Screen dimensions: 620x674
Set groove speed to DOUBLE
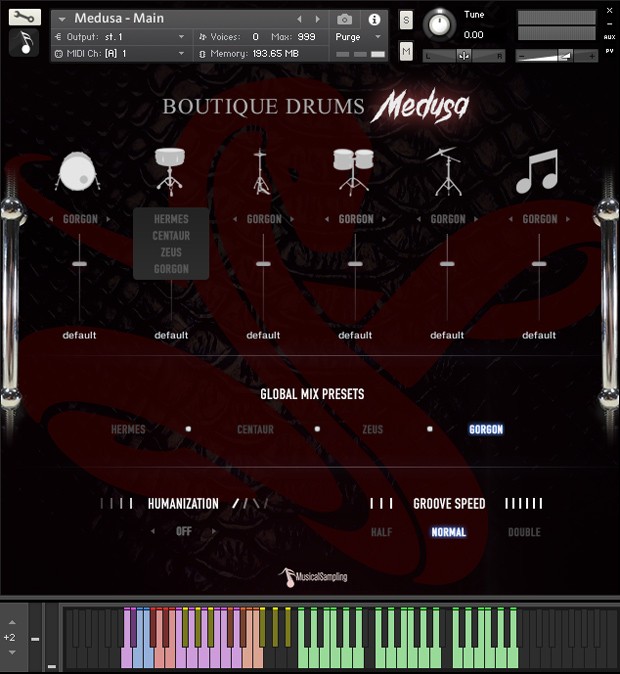(x=524, y=532)
